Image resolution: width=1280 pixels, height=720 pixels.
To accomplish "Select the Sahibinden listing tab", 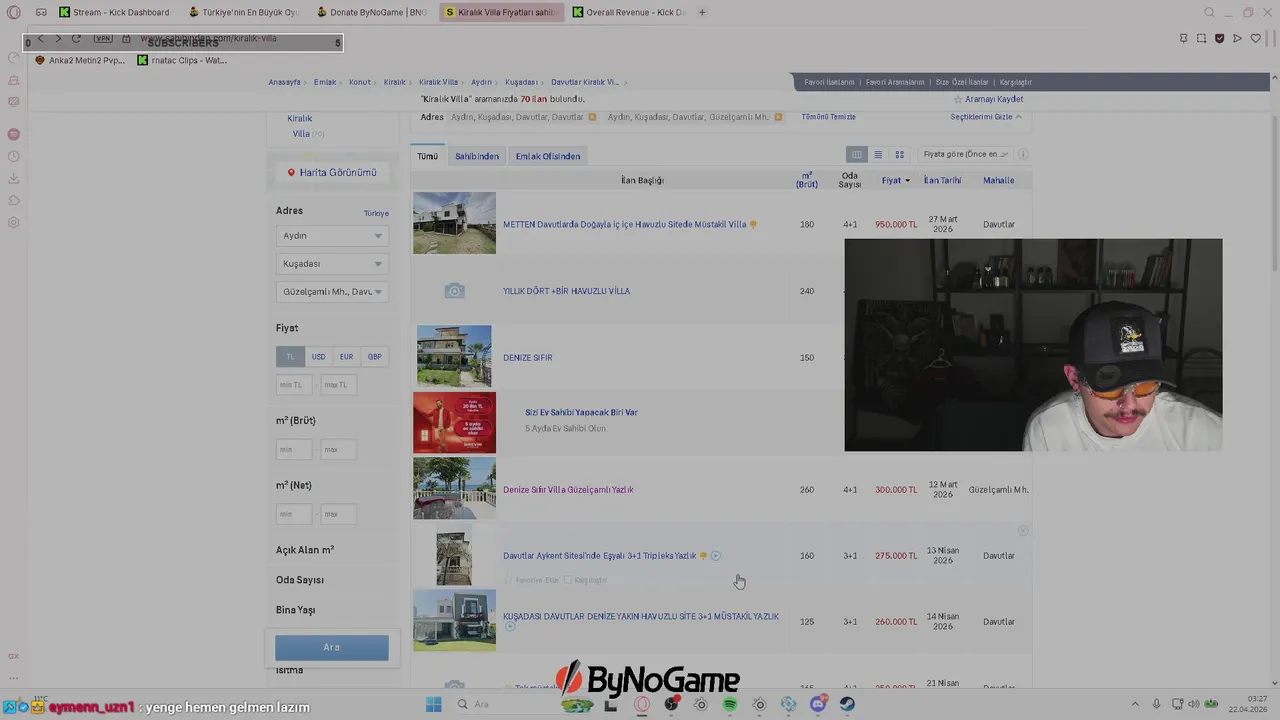I will point(477,156).
